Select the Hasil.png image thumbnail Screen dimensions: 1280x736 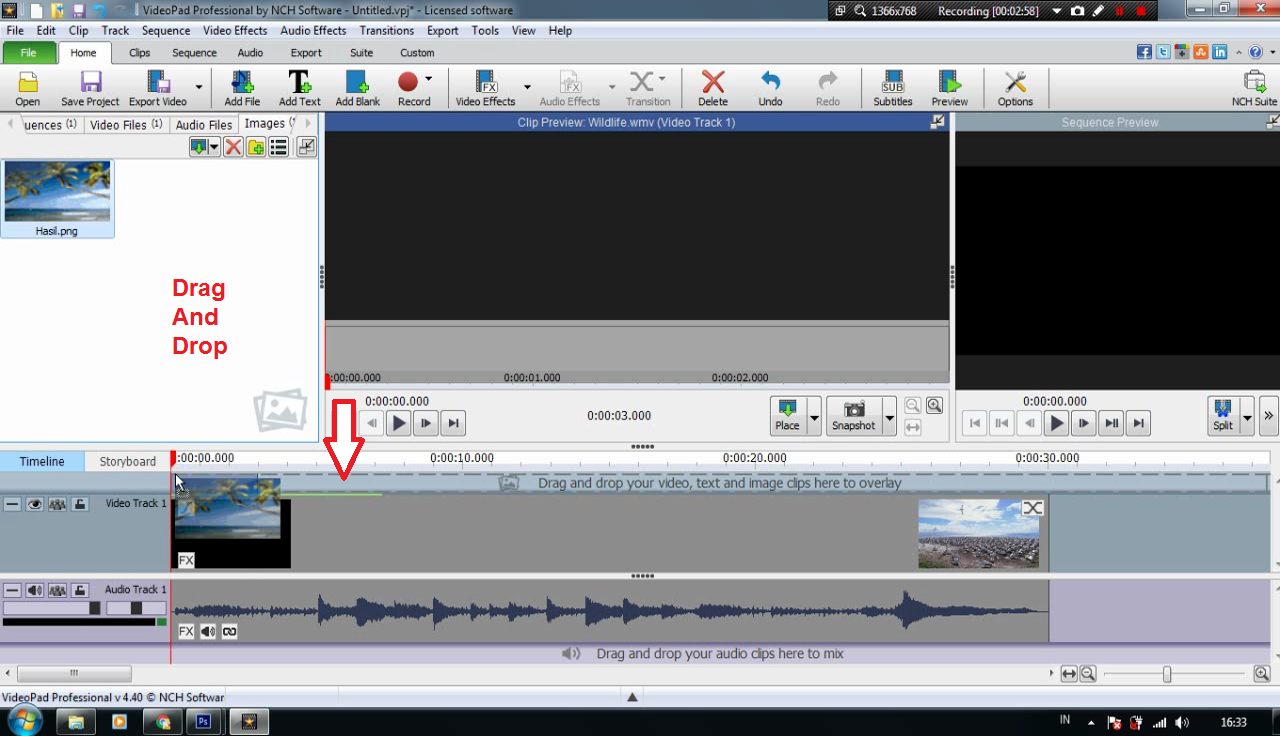(57, 199)
